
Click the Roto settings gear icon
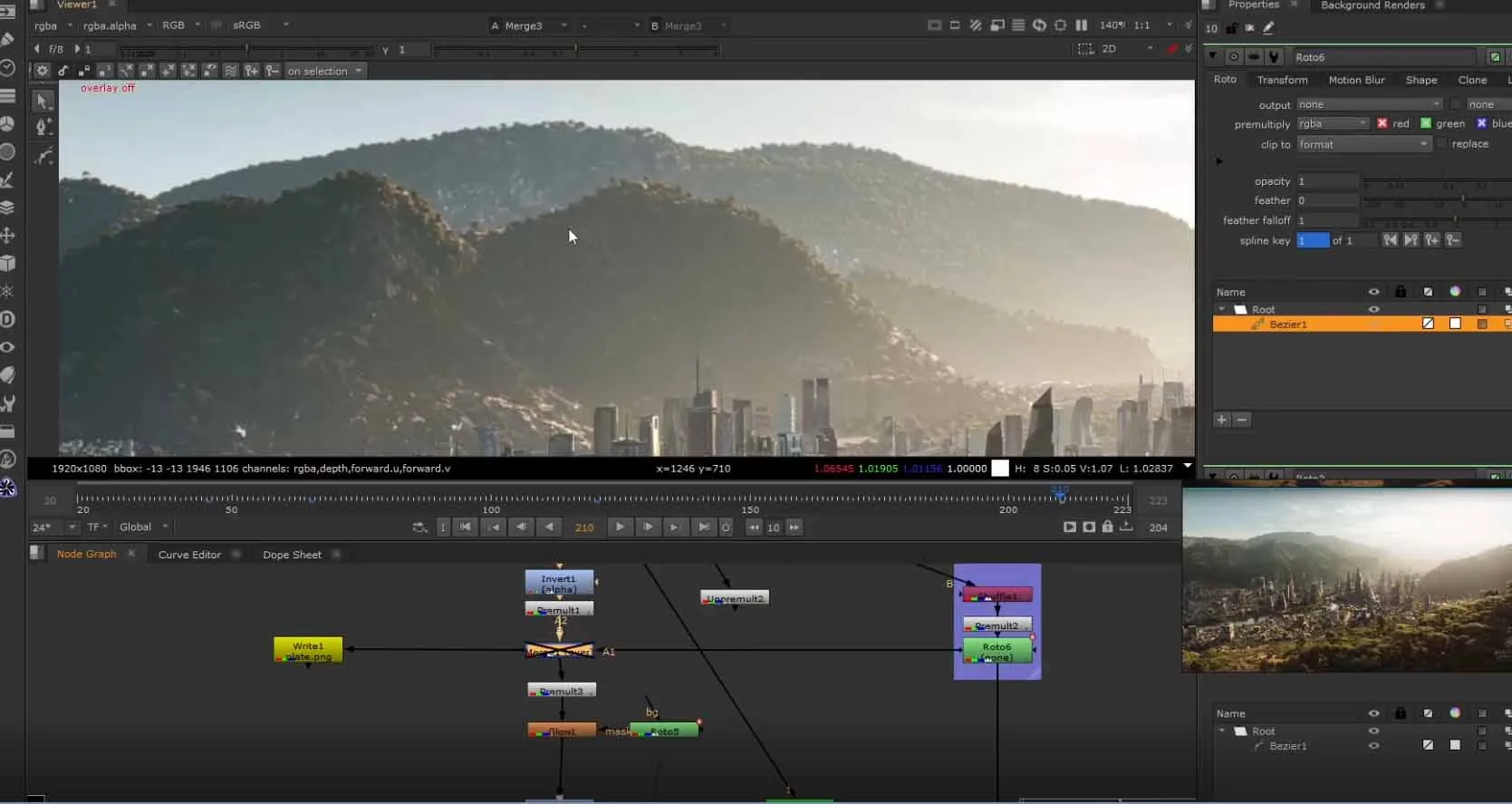(x=43, y=71)
